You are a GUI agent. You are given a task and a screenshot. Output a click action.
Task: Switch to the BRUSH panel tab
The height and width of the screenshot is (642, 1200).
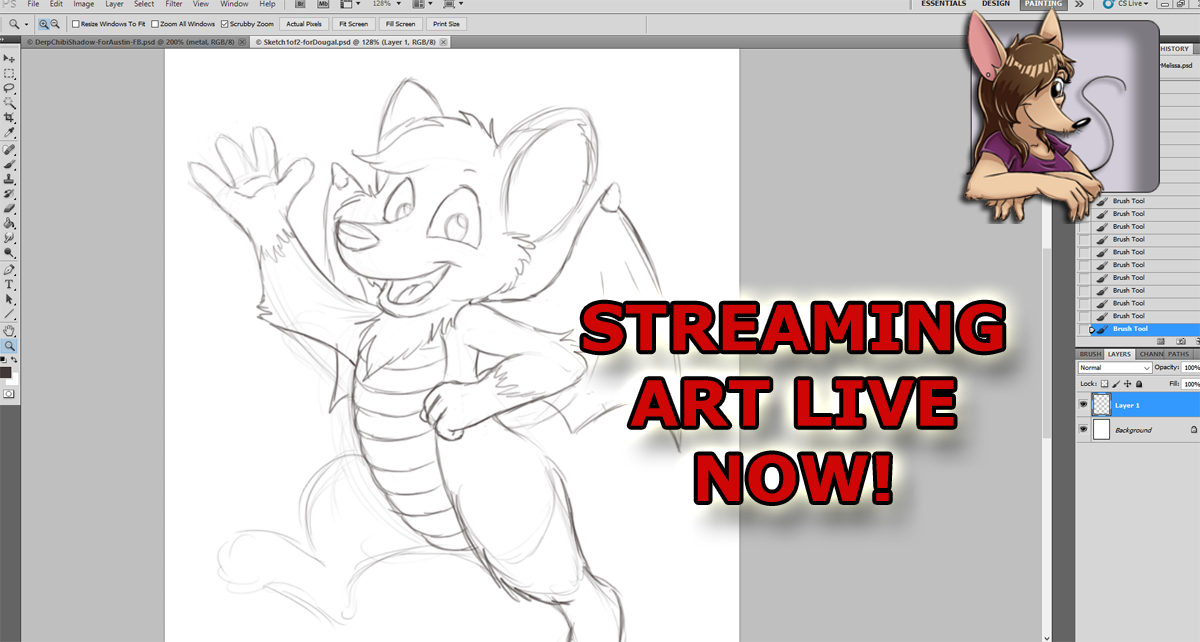[1090, 354]
